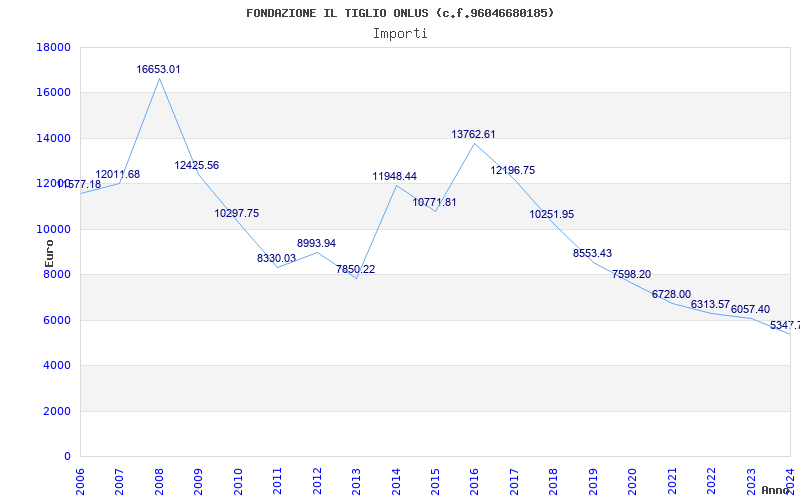Select the 6728.00 data label
The image size is (800, 500).
click(671, 294)
